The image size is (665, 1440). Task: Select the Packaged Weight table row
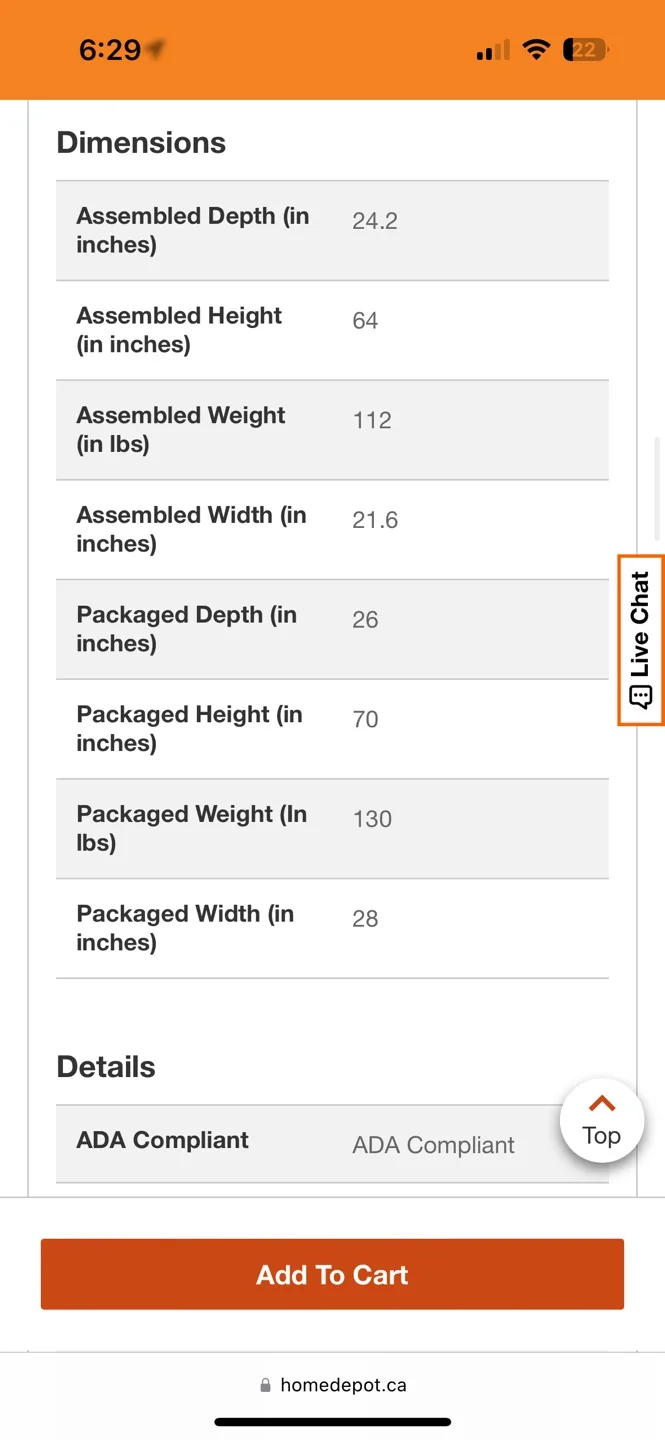click(332, 829)
